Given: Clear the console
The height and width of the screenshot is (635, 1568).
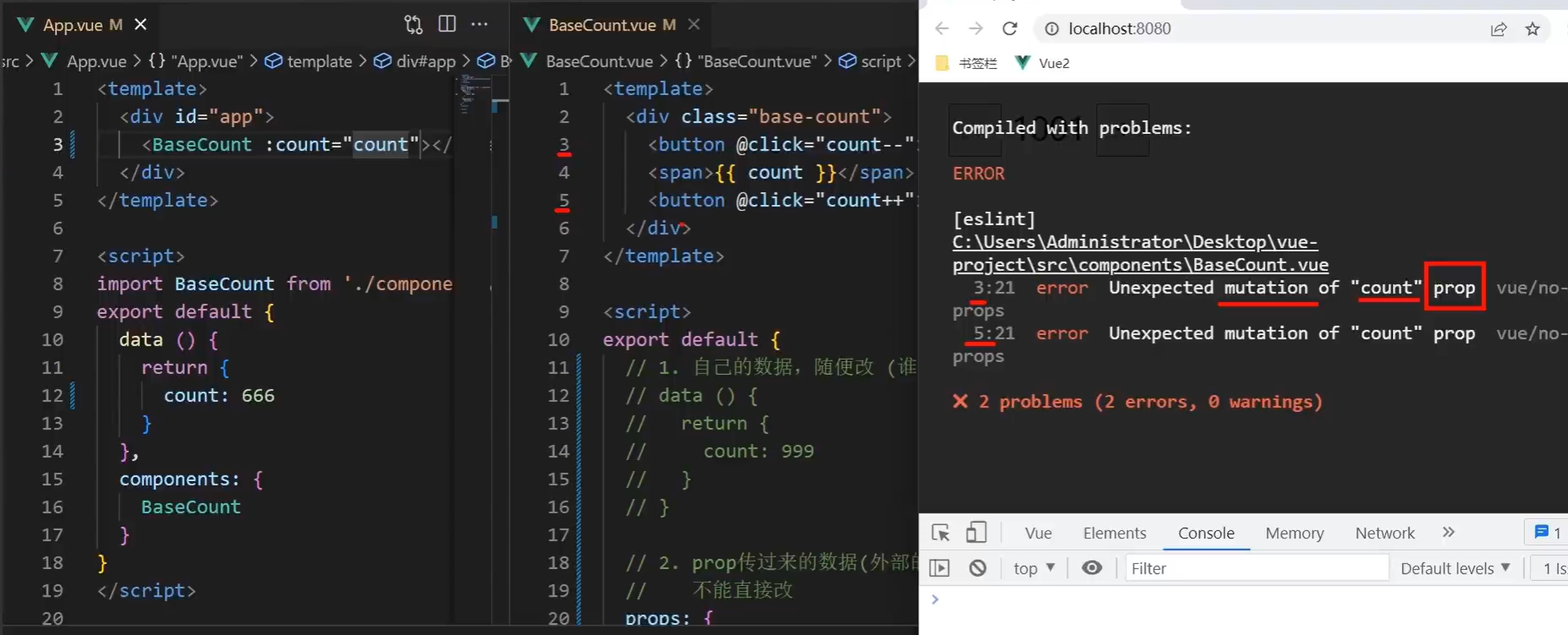Looking at the screenshot, I should point(978,568).
